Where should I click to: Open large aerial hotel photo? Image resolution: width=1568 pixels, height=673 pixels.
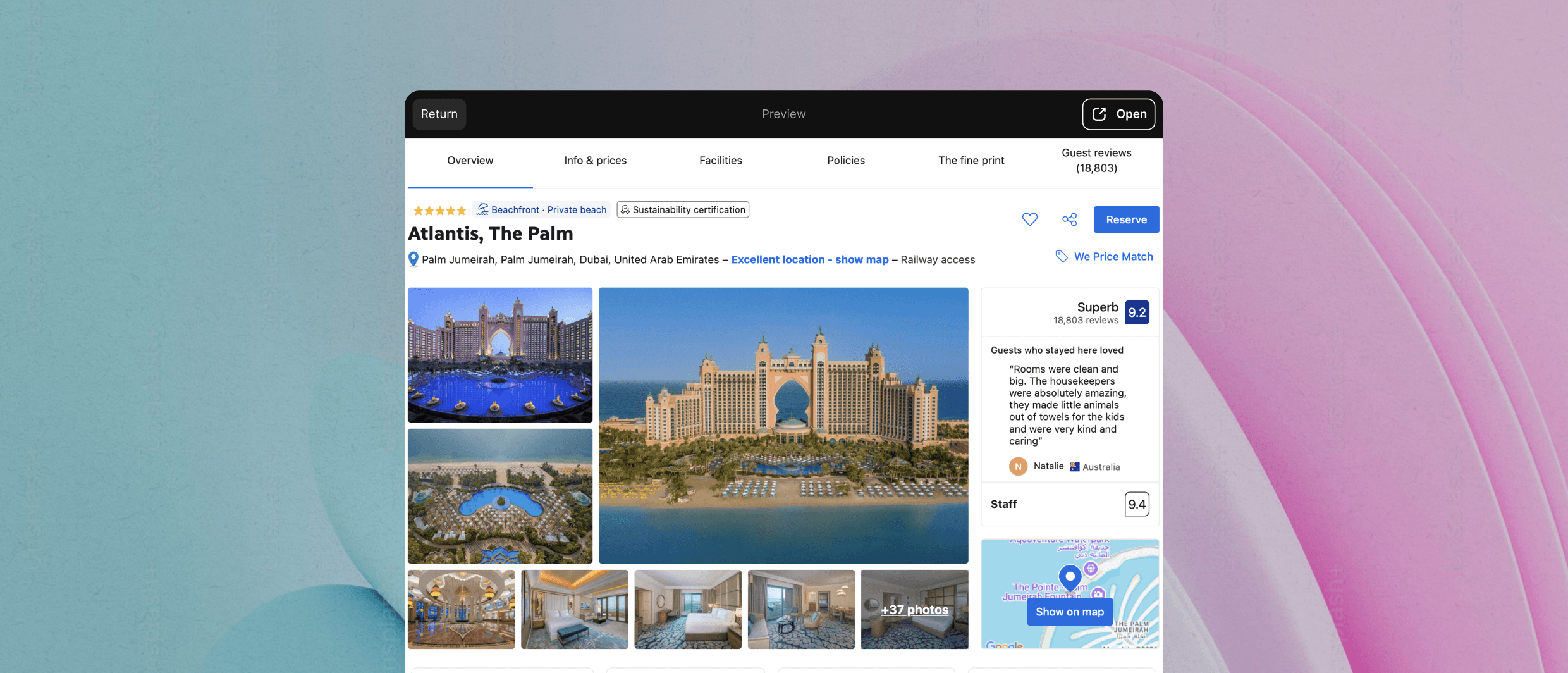click(x=783, y=426)
